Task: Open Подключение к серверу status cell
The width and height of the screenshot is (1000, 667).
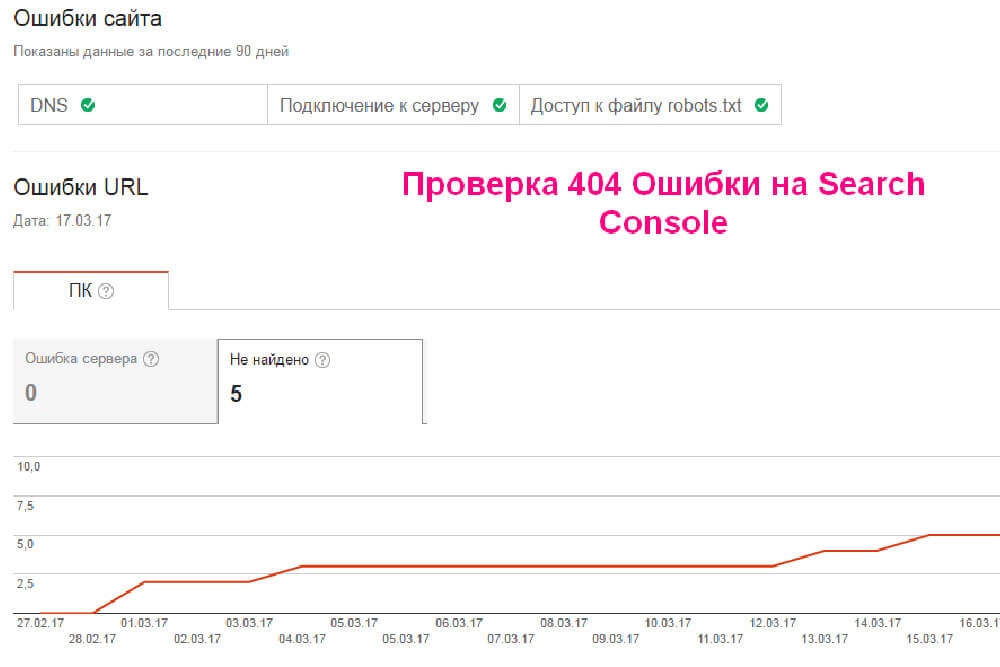Action: (393, 105)
